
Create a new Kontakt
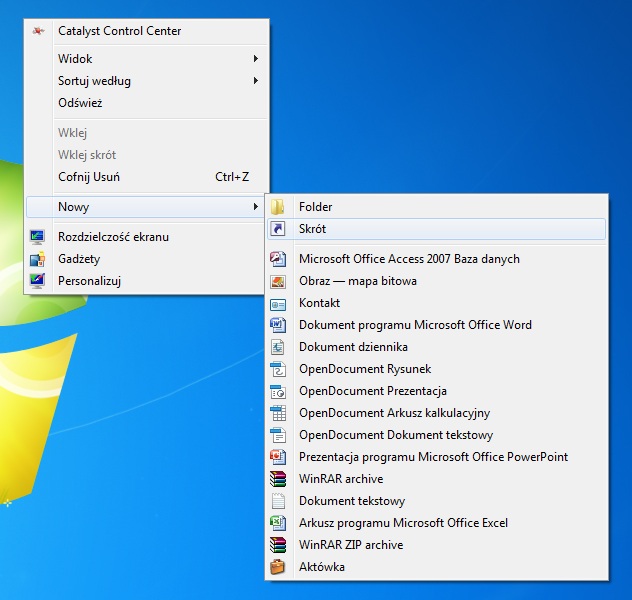tap(437, 303)
